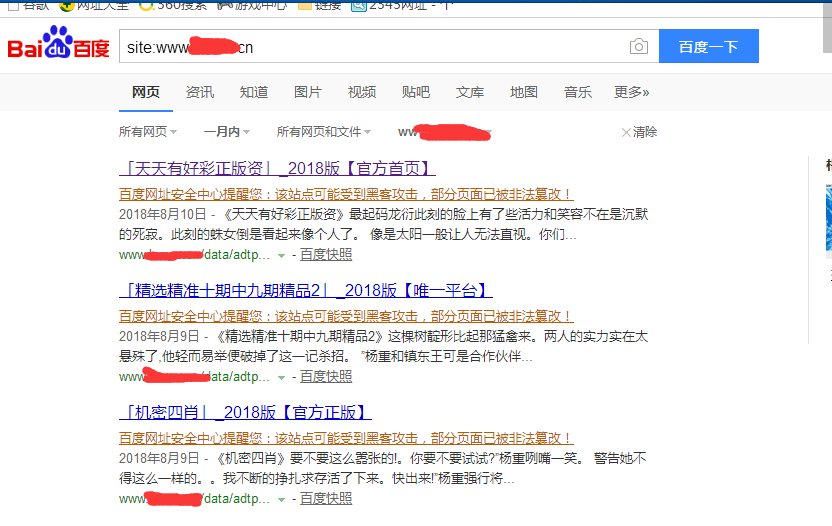The width and height of the screenshot is (832, 526).
Task: Open 所有网页 filter dropdown
Action: [148, 132]
